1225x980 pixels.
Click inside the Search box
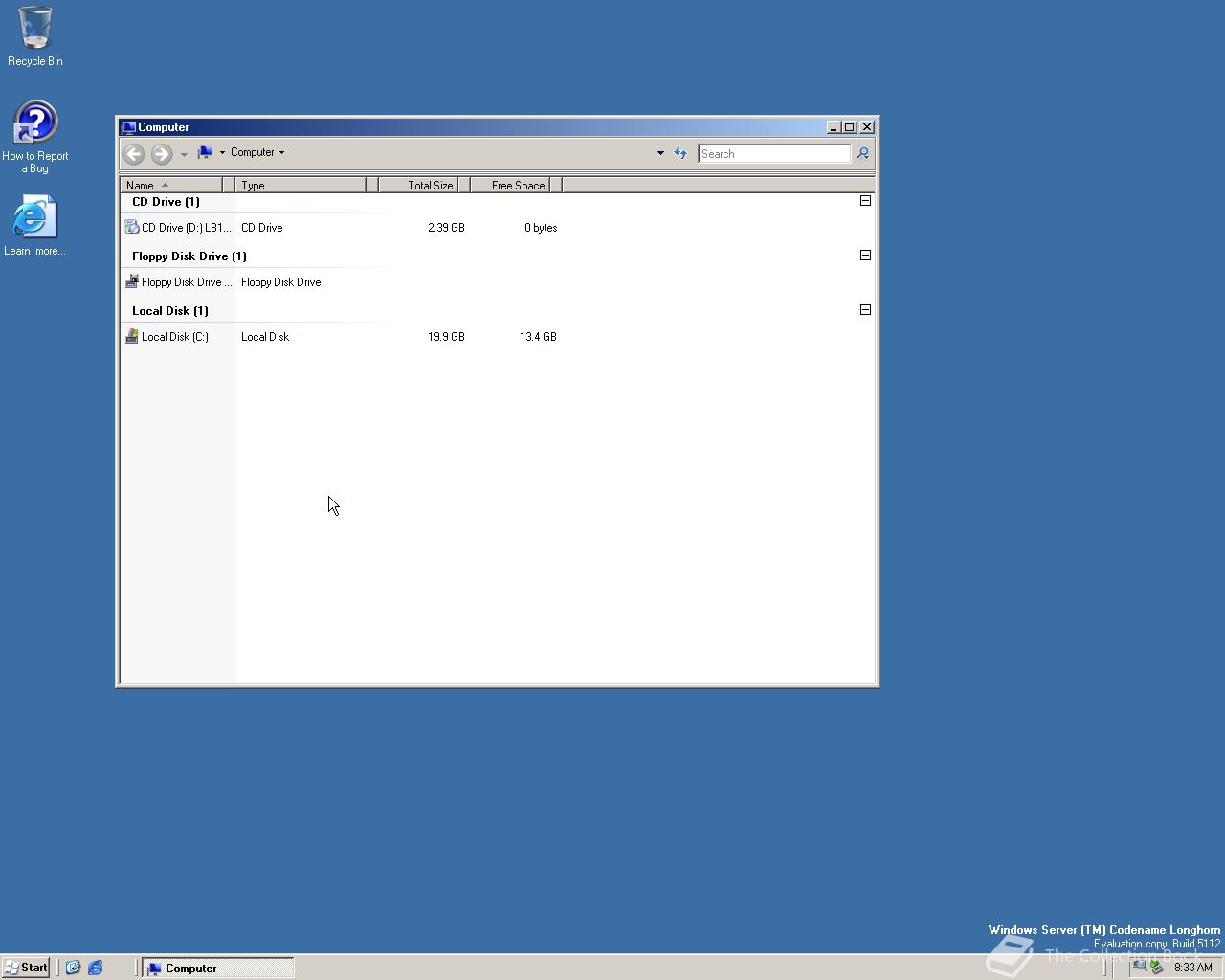click(x=773, y=153)
